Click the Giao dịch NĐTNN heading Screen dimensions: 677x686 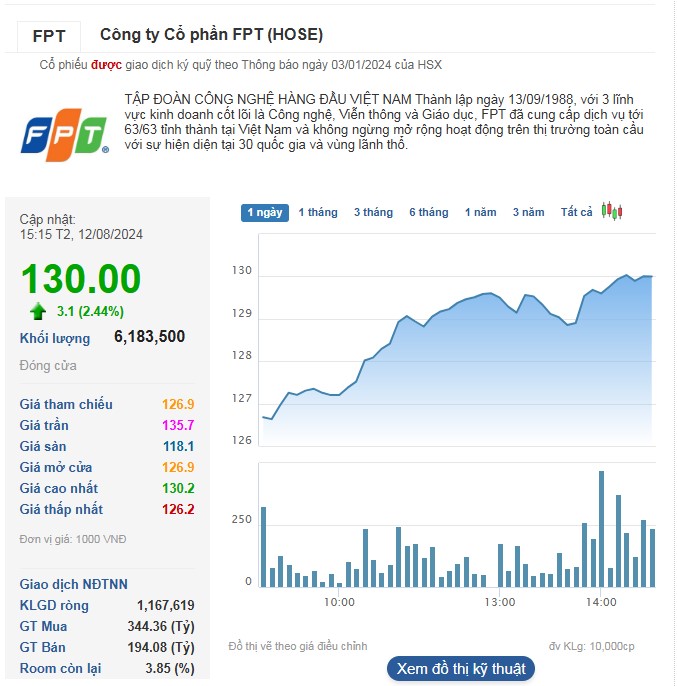[74, 584]
